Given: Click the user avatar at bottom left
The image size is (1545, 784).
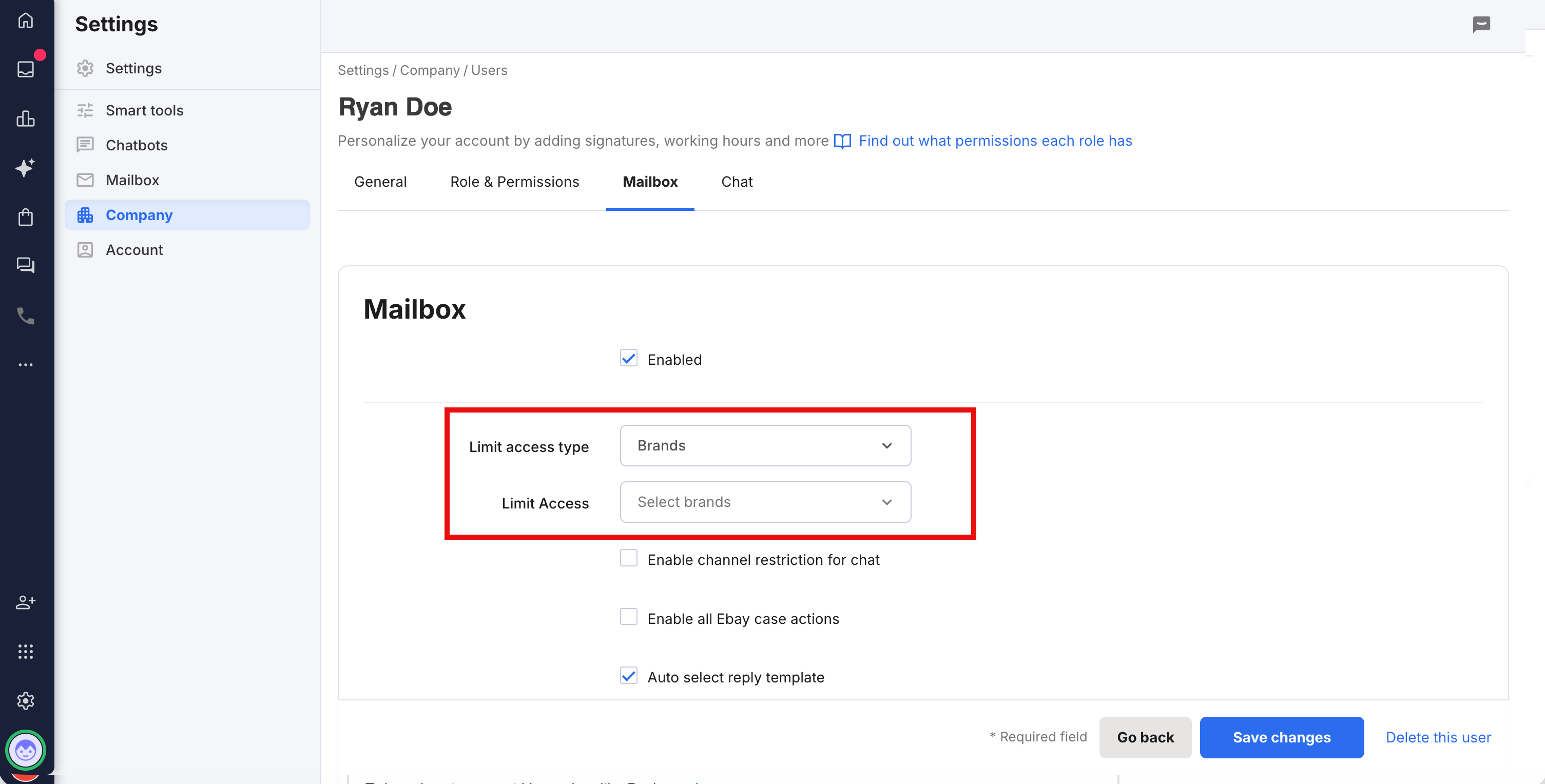Looking at the screenshot, I should click(x=25, y=750).
